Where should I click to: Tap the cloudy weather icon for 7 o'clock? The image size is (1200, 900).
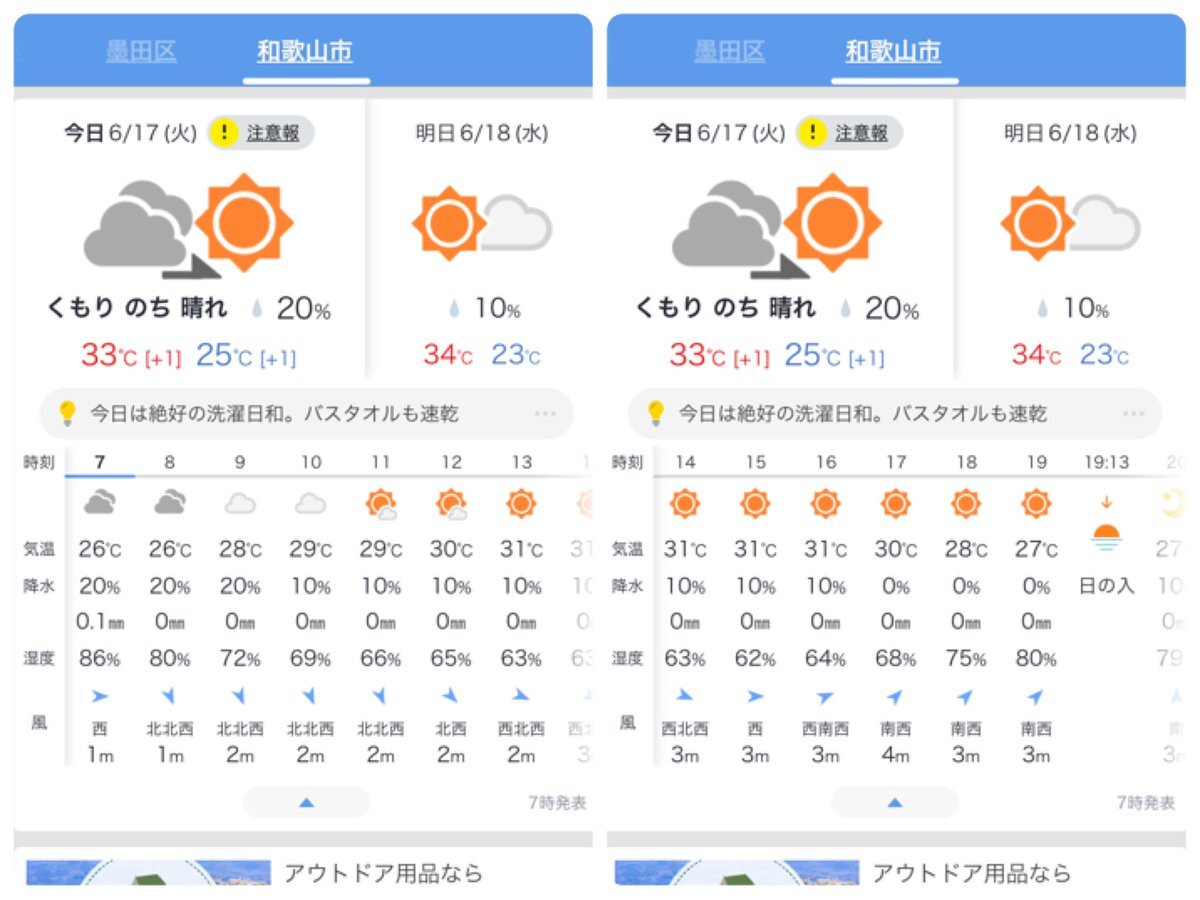[x=99, y=503]
